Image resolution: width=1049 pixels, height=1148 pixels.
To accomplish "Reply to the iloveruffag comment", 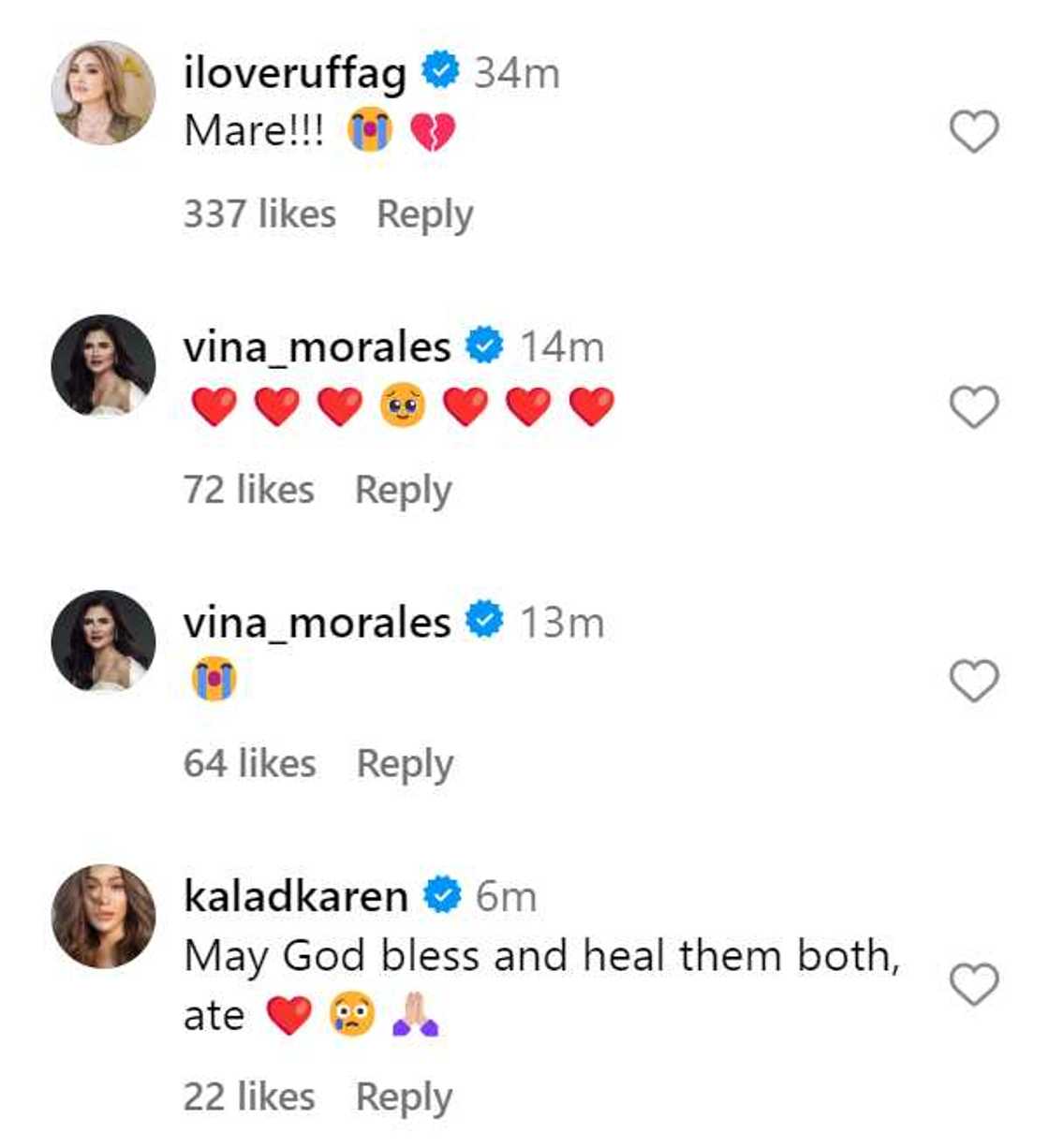I will [424, 214].
